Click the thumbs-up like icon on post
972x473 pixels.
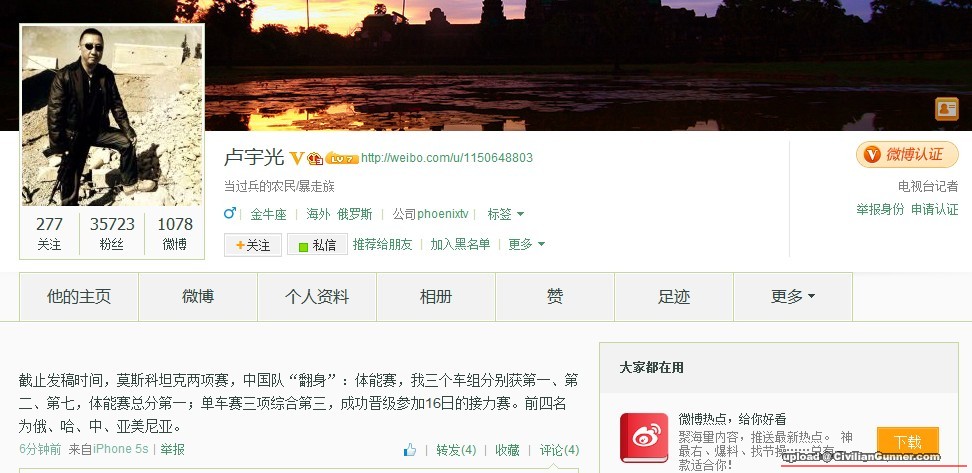point(410,450)
